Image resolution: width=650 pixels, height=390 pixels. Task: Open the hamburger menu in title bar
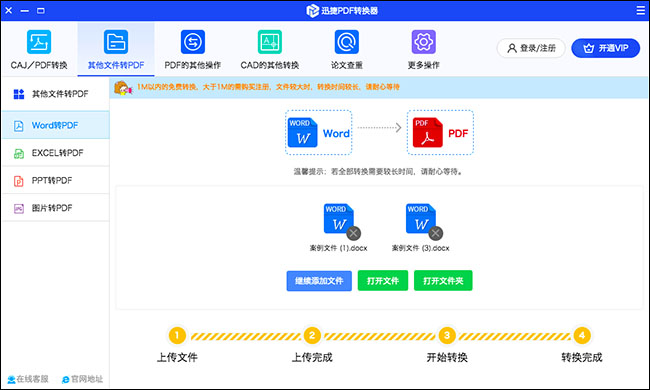[640, 10]
